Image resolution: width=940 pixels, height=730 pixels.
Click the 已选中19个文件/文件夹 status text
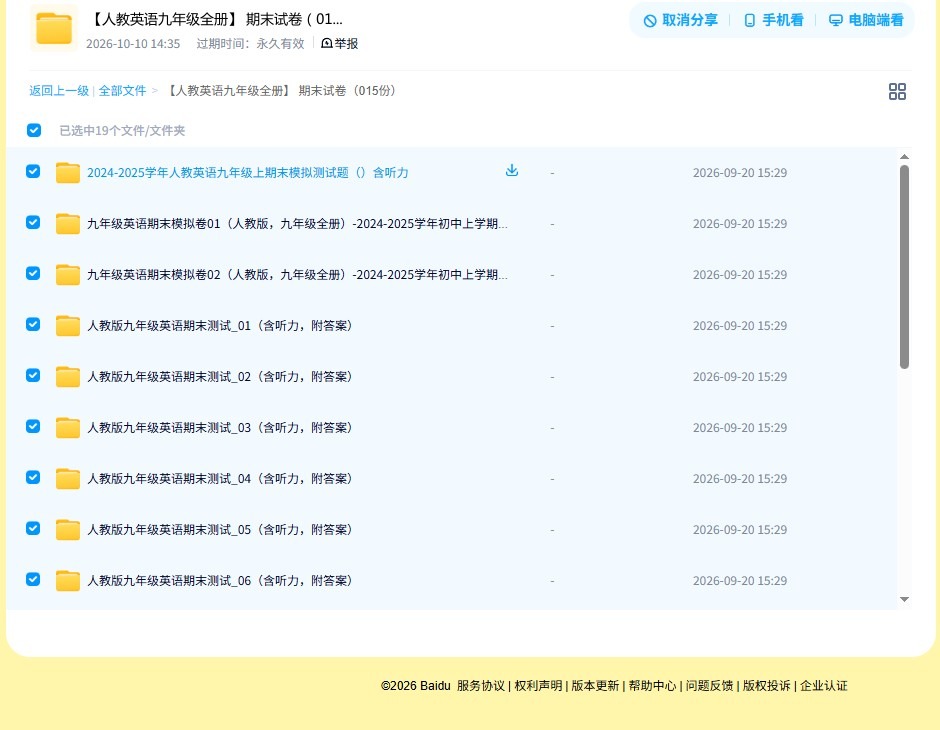122,131
